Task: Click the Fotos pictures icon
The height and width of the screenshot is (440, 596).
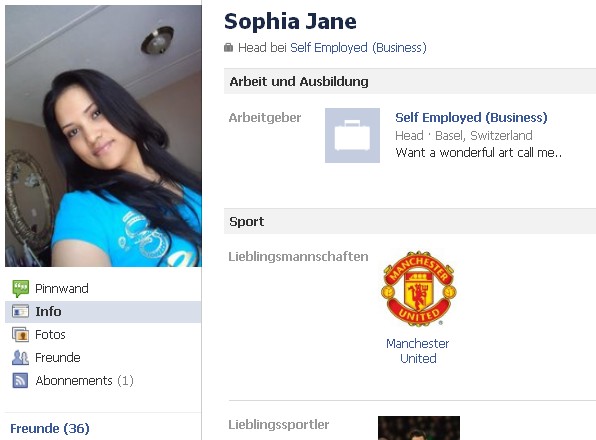Action: [x=21, y=335]
